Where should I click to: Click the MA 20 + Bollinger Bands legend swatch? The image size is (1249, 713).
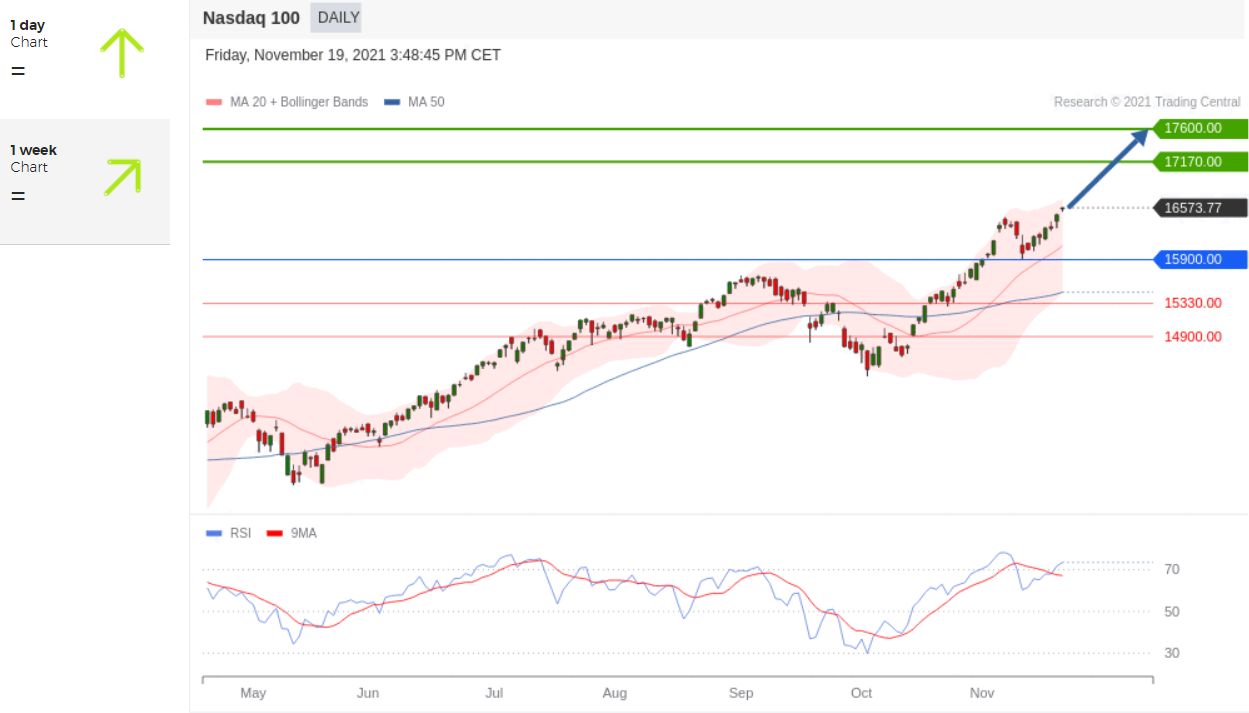point(213,102)
